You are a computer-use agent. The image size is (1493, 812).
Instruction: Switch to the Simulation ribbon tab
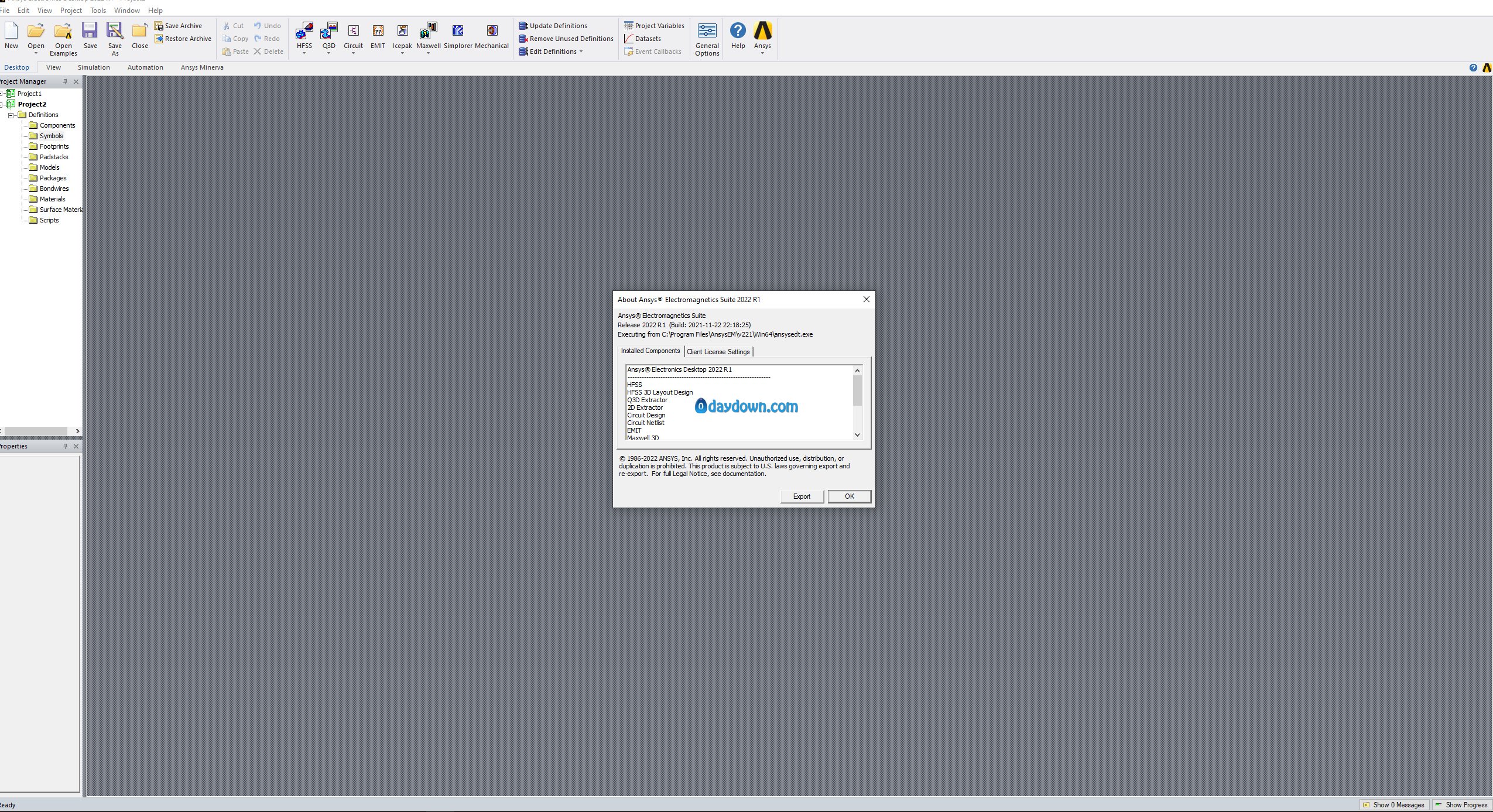94,67
